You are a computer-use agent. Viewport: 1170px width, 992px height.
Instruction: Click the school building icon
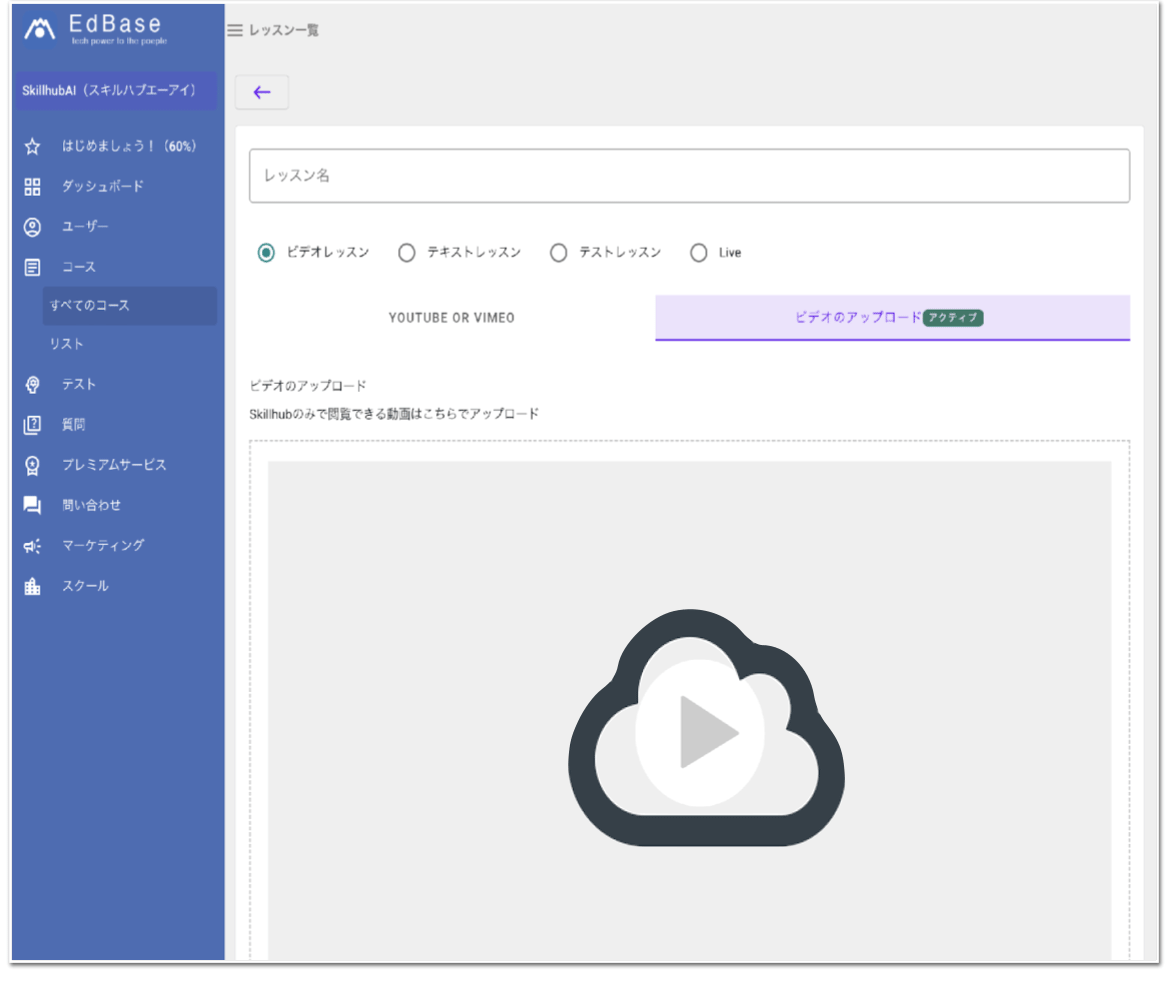coord(32,586)
